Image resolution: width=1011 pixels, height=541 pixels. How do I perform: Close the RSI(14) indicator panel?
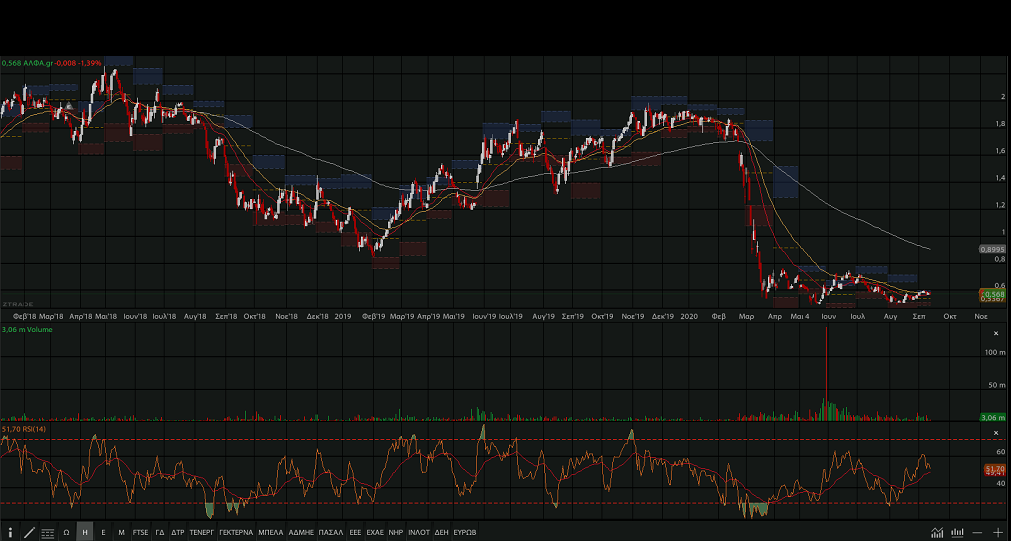pos(994,430)
